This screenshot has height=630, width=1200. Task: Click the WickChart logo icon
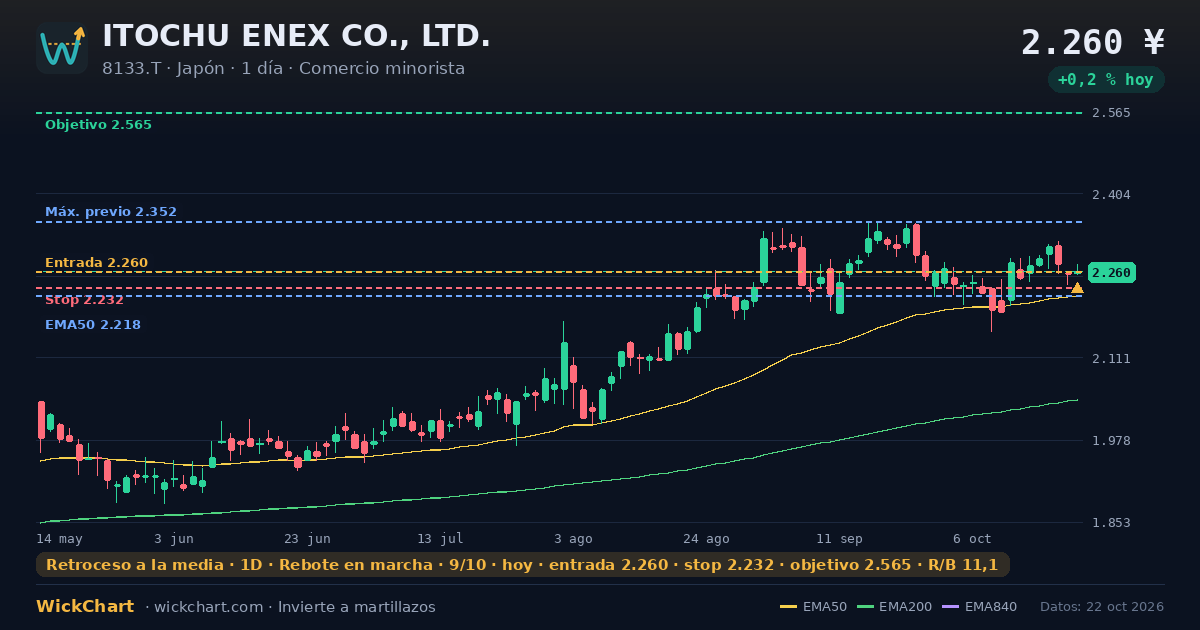click(62, 48)
